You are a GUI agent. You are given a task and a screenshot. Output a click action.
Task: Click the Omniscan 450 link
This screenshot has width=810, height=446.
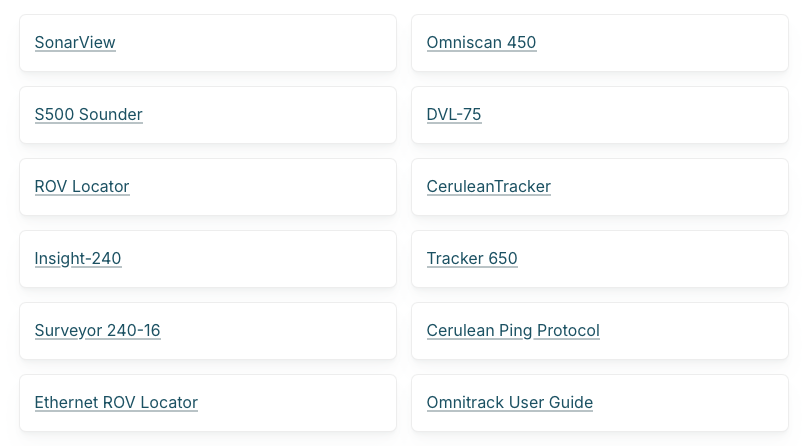481,43
